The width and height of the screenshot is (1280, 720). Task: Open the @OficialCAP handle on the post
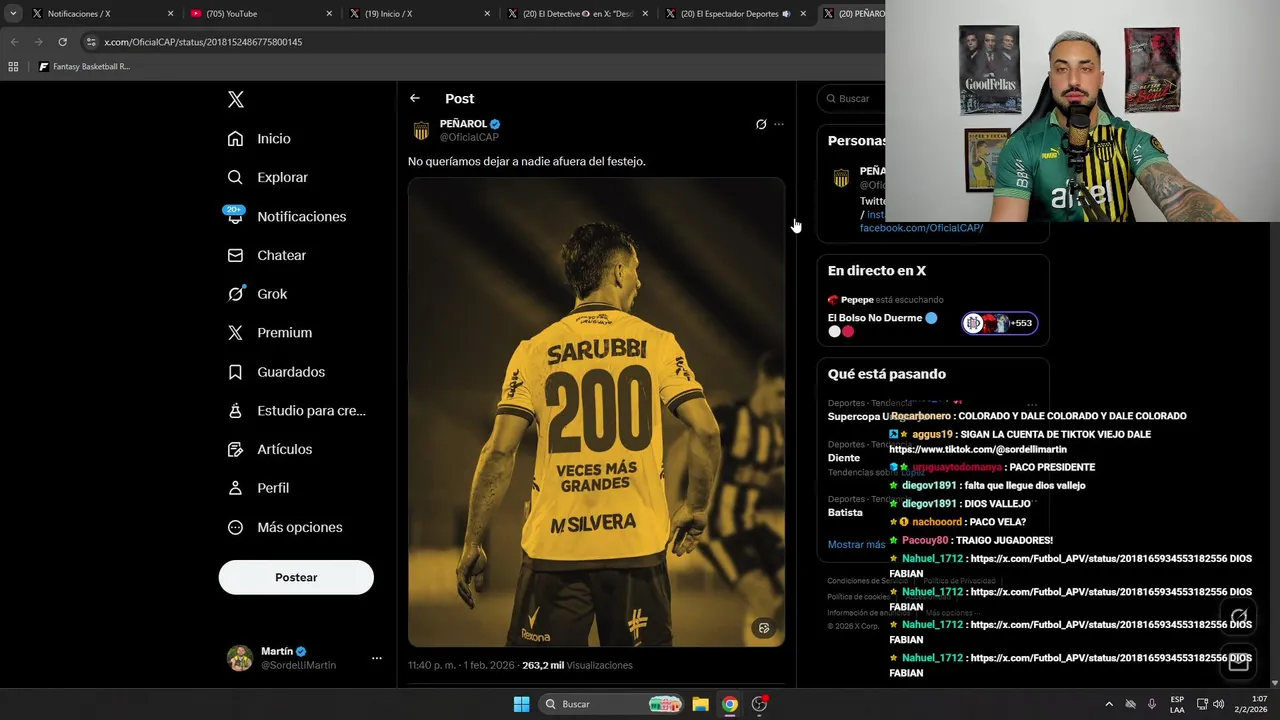click(469, 138)
